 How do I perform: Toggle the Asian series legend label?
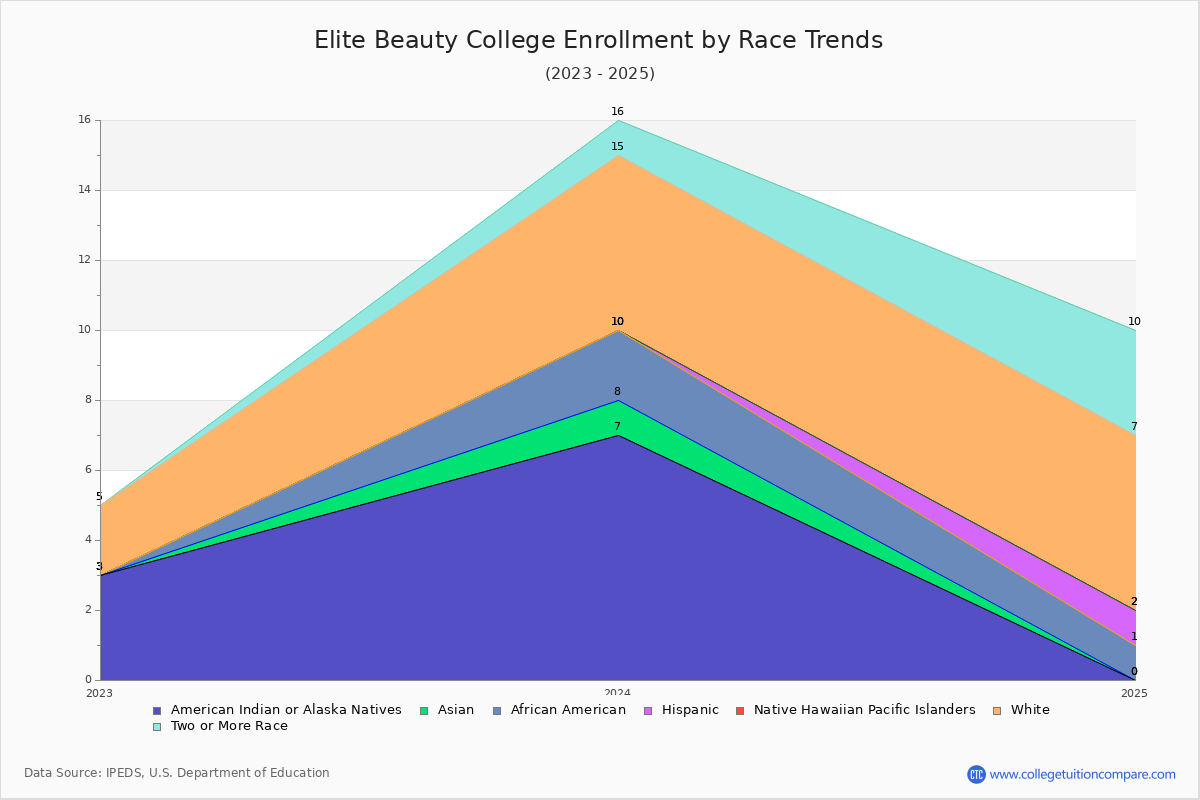point(456,710)
